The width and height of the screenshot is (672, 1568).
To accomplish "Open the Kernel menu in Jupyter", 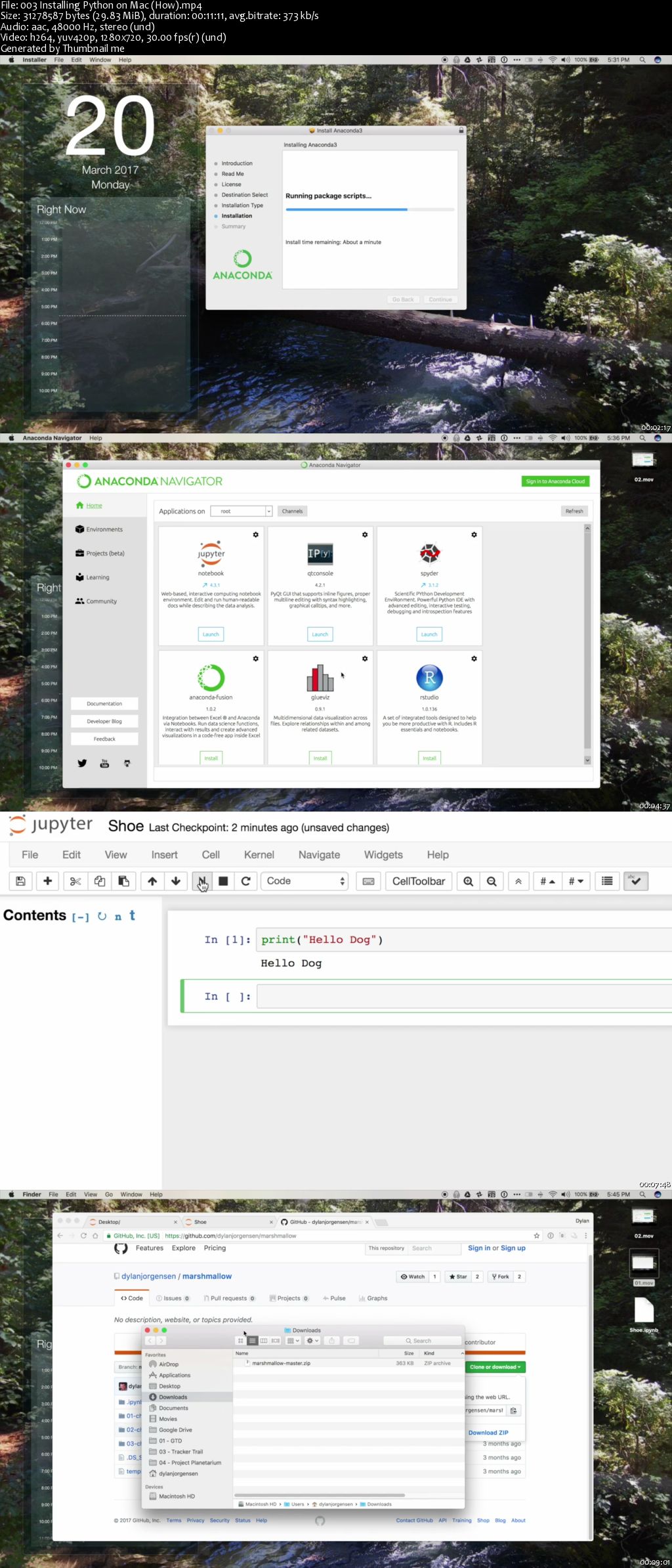I will 259,855.
